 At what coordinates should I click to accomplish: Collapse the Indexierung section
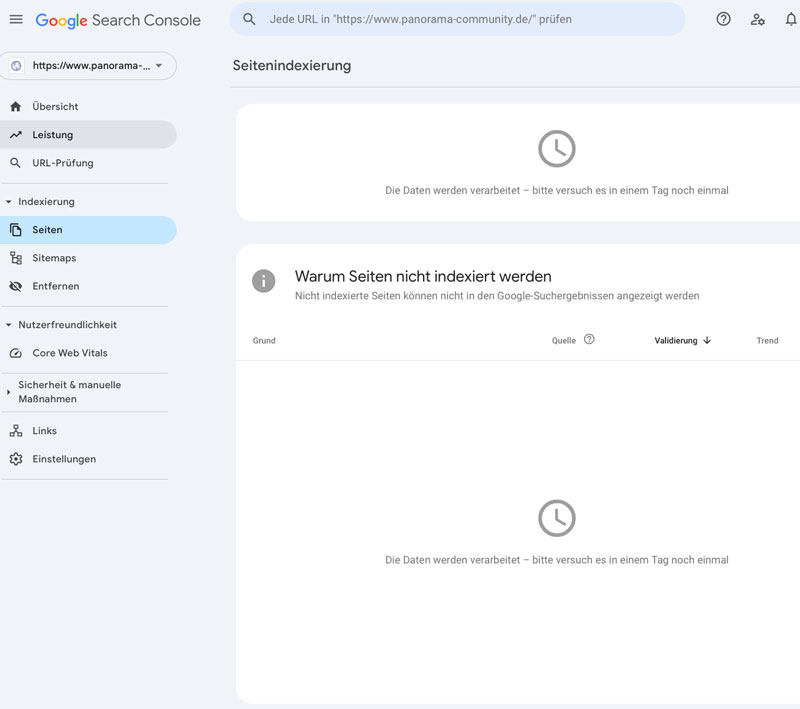pyautogui.click(x=9, y=202)
